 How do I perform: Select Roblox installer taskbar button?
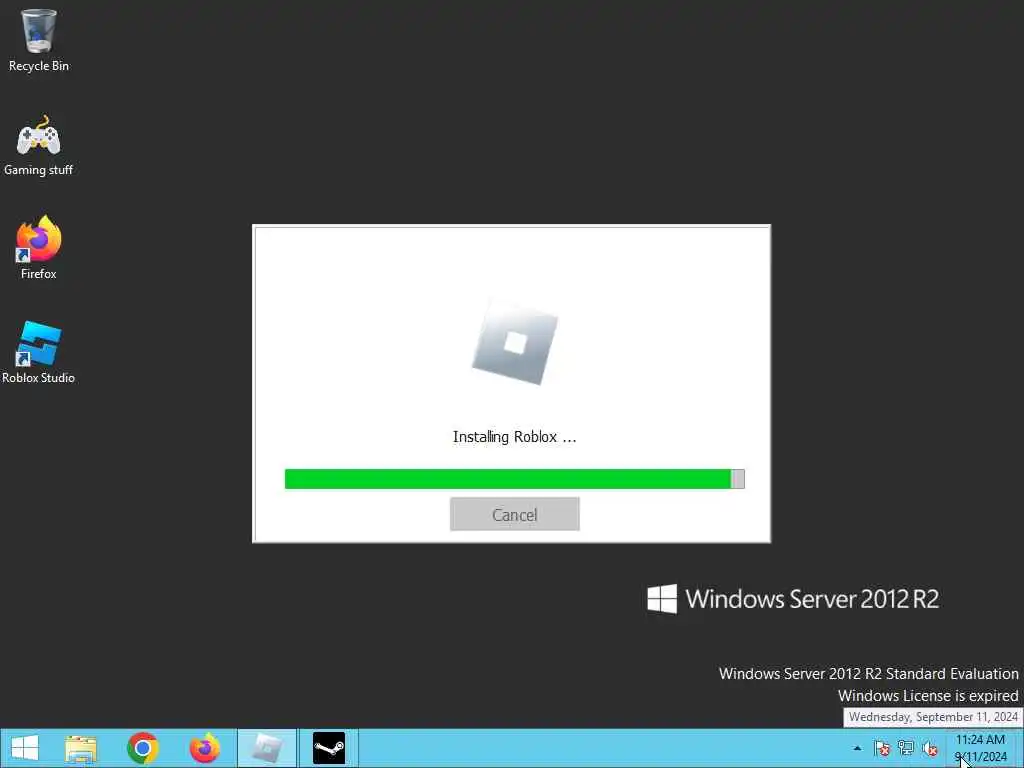coord(266,748)
